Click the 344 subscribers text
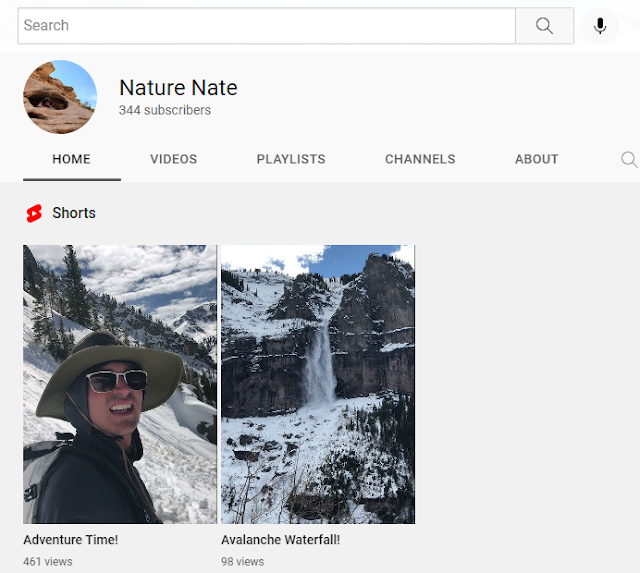The height and width of the screenshot is (573, 640). (165, 110)
